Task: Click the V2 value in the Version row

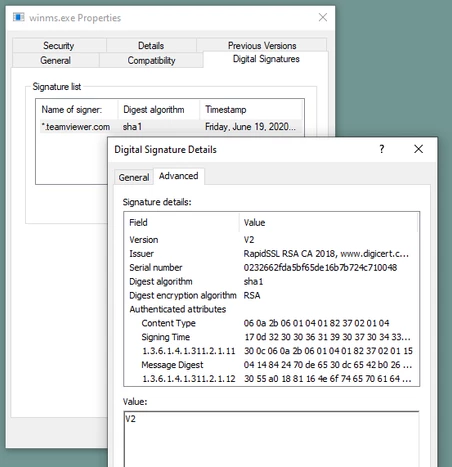Action: click(249, 240)
